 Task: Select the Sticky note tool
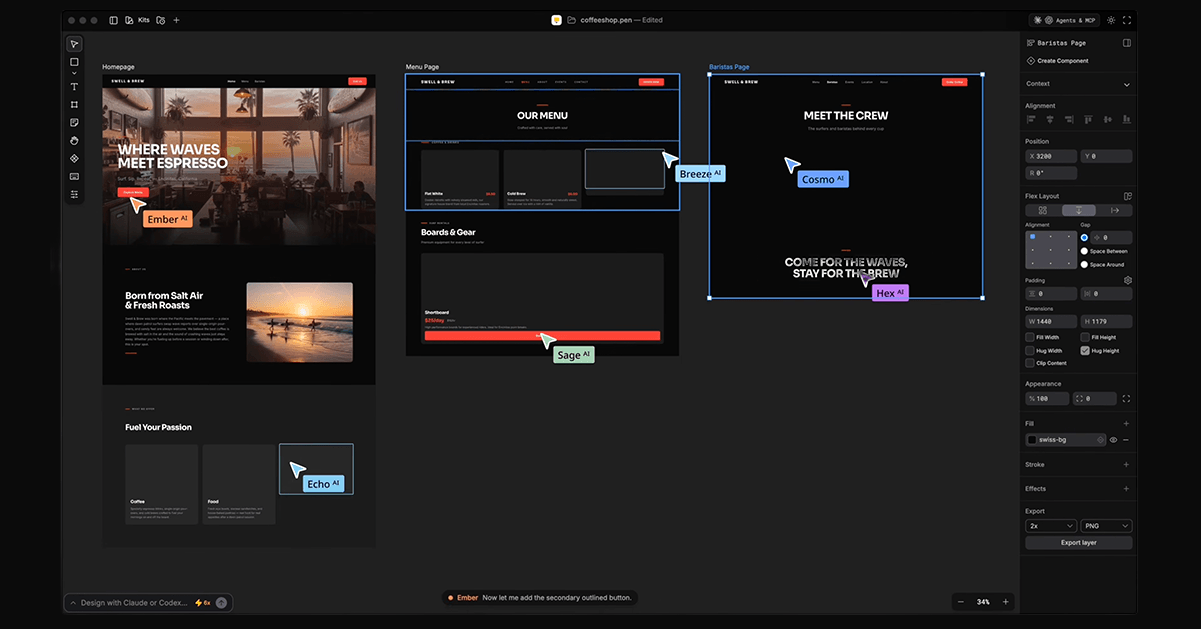tap(74, 122)
